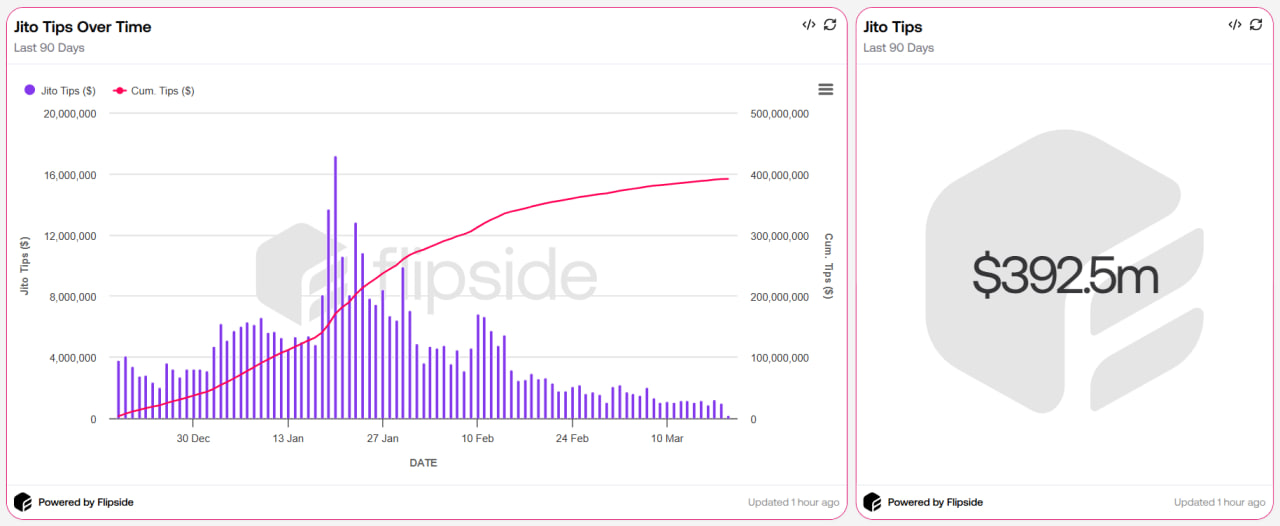Select the tallest bar in mid-January
The width and height of the screenshot is (1280, 526).
335,288
